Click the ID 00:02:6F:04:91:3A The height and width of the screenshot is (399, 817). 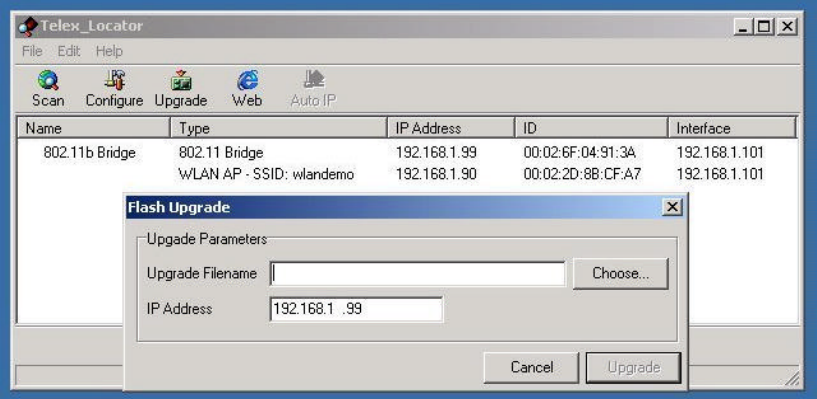[x=579, y=153]
